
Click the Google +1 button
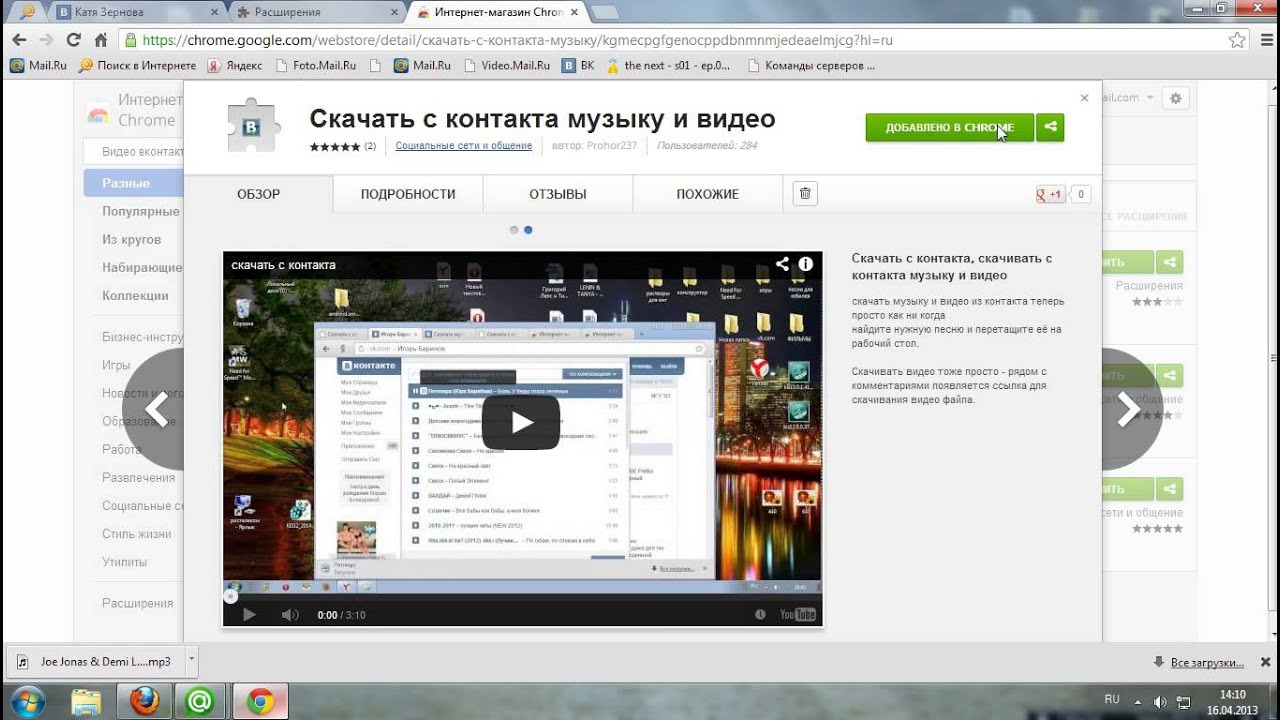[x=1050, y=194]
